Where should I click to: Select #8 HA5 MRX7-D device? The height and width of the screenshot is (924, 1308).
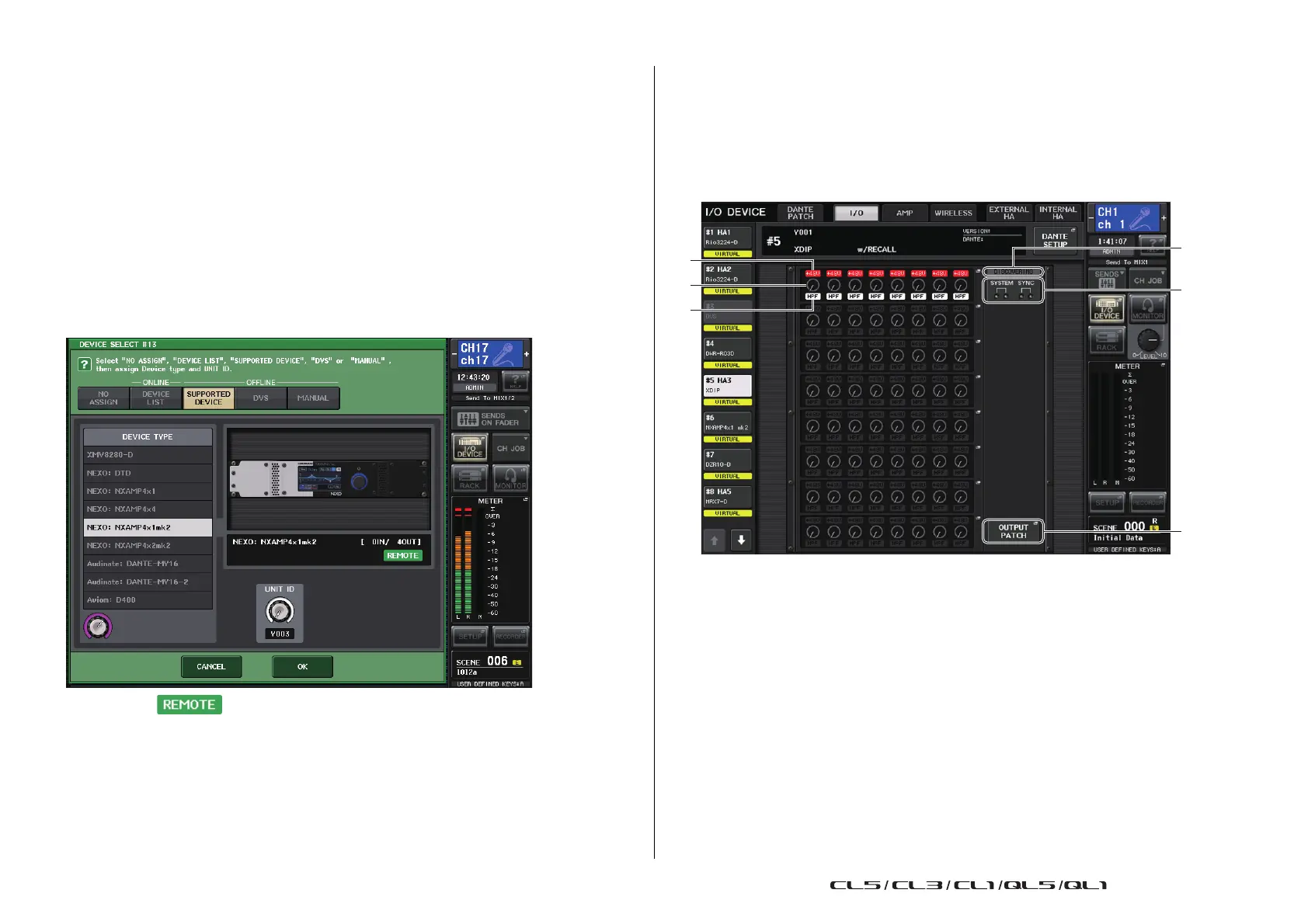[x=728, y=497]
